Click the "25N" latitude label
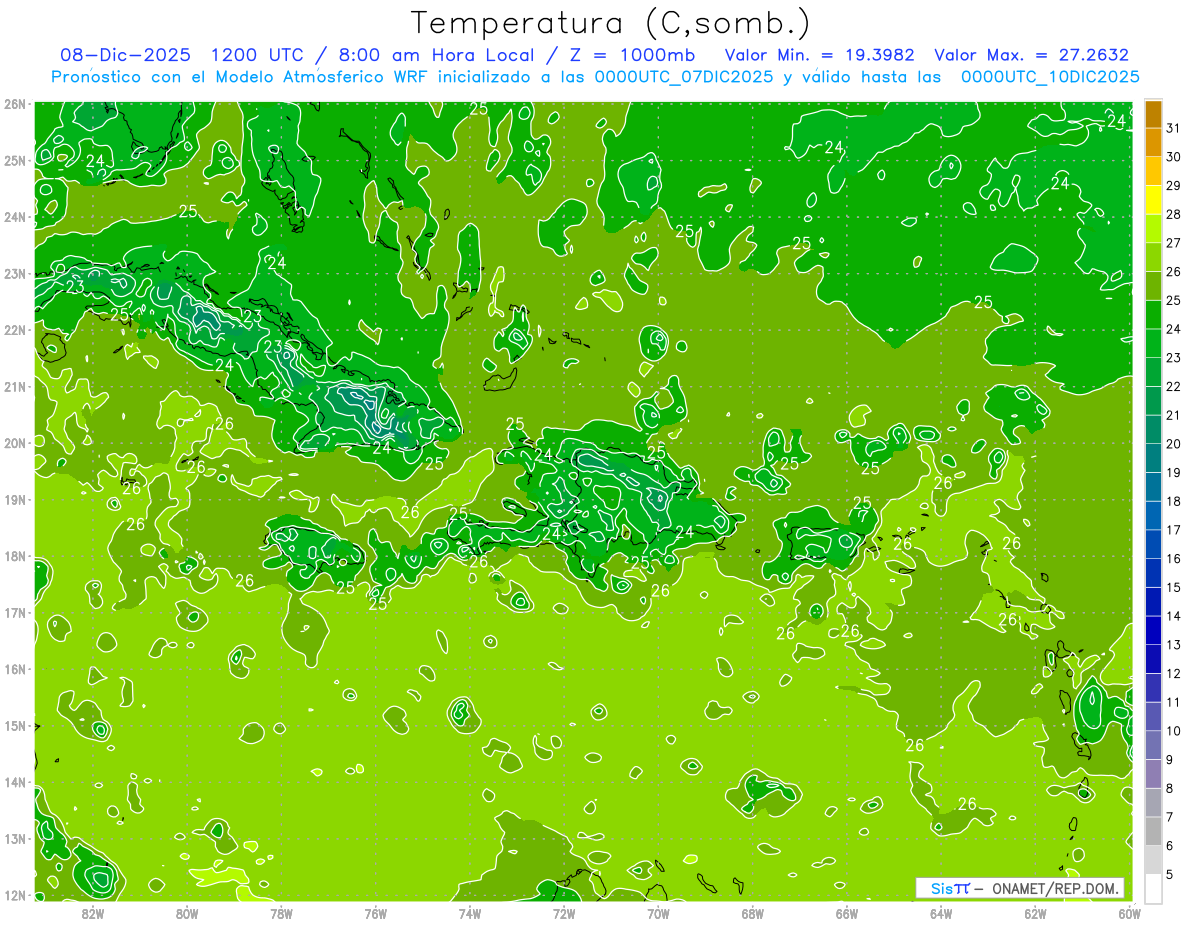The image size is (1200, 927). click(x=15, y=160)
